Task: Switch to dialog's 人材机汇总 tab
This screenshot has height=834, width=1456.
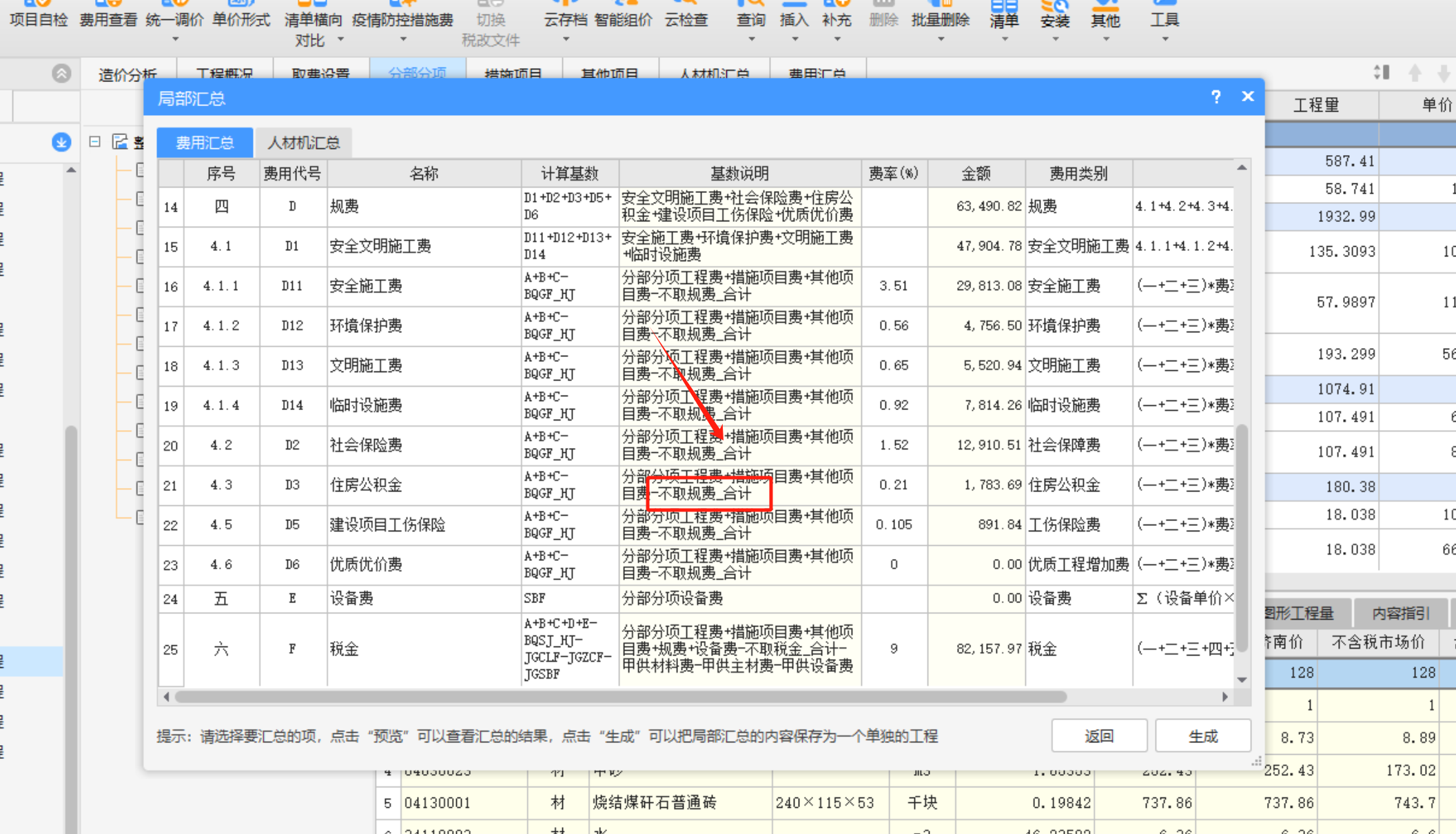Action: point(303,143)
